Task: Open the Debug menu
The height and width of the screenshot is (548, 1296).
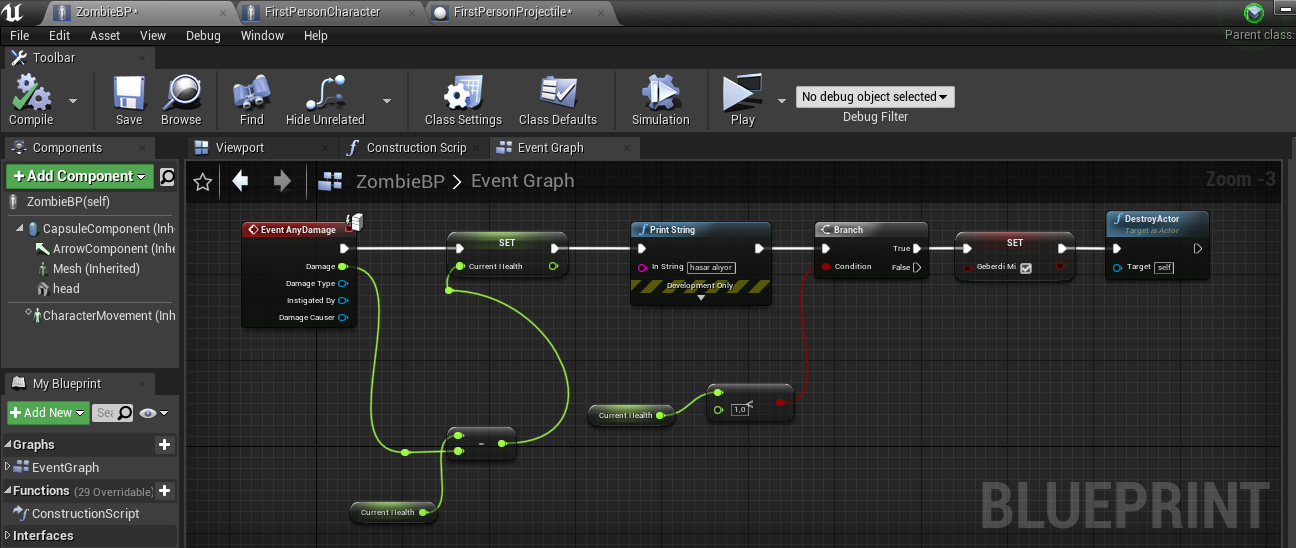Action: 203,35
